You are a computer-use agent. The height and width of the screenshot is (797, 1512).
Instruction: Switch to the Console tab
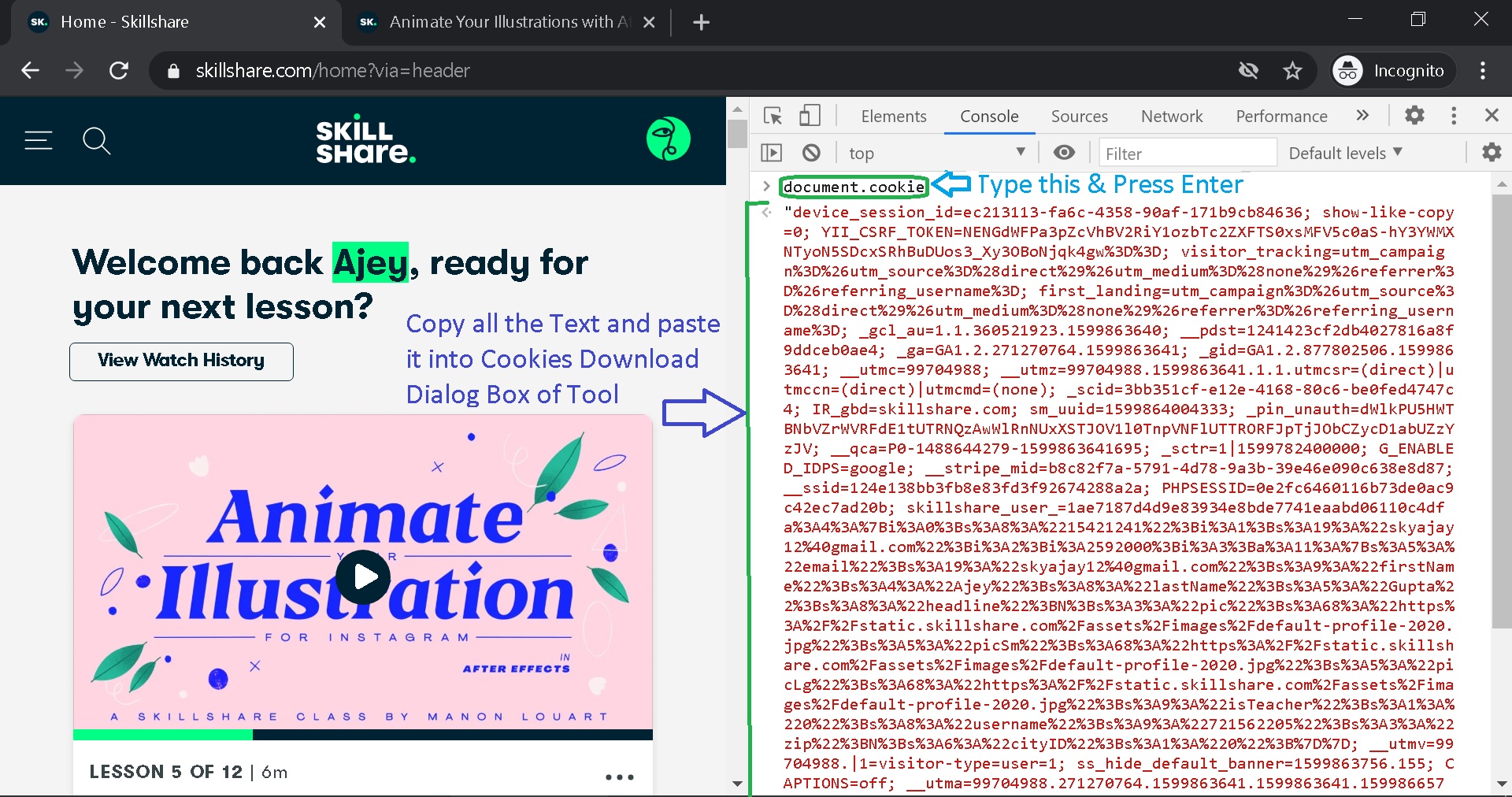coord(989,117)
